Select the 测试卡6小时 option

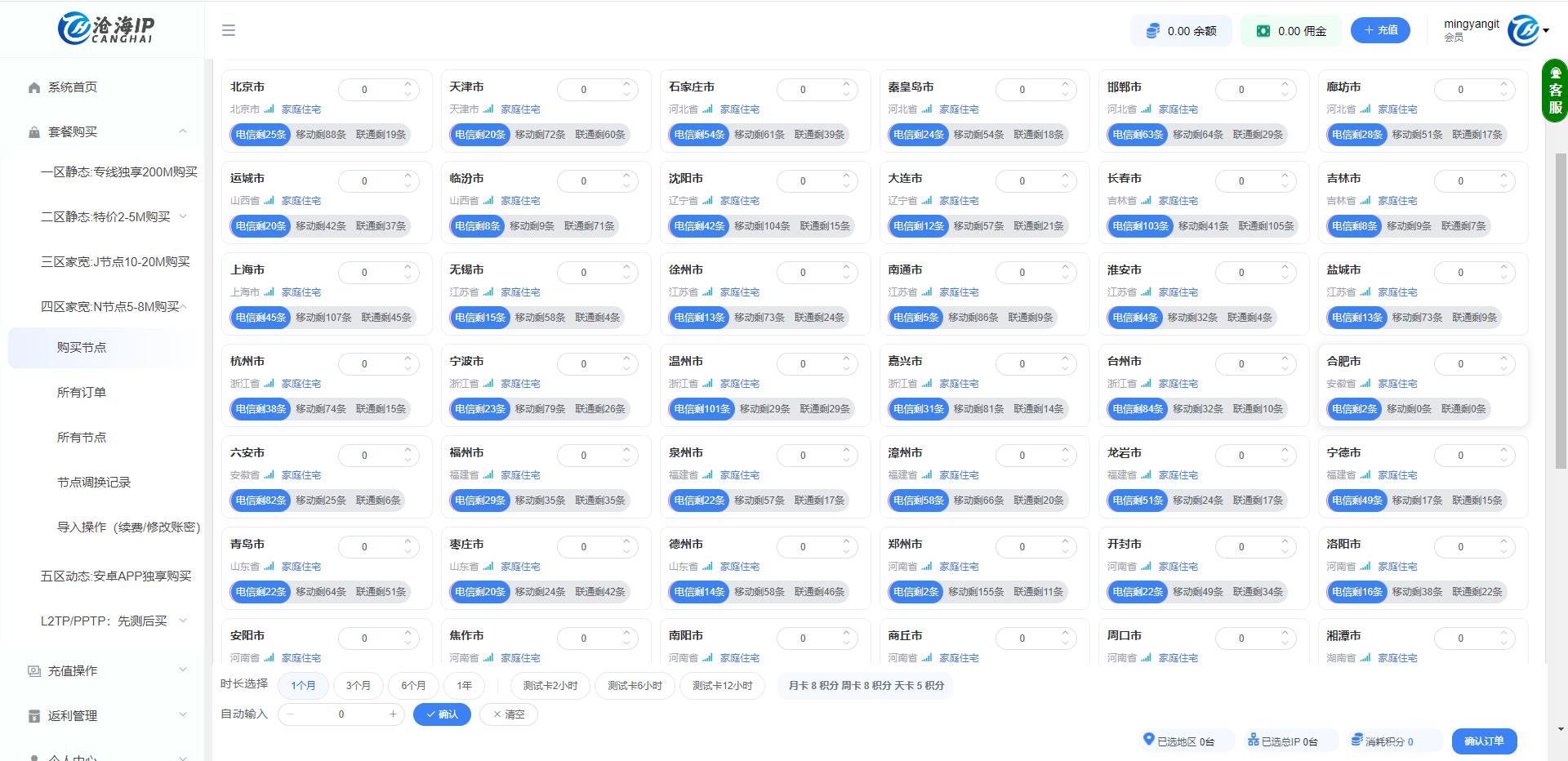point(635,686)
